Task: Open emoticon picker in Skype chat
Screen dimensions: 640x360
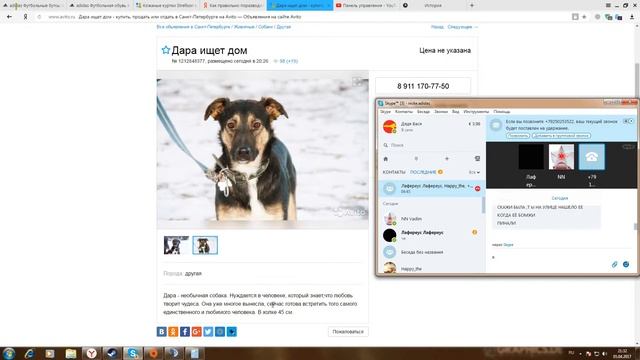Action: coord(626,264)
